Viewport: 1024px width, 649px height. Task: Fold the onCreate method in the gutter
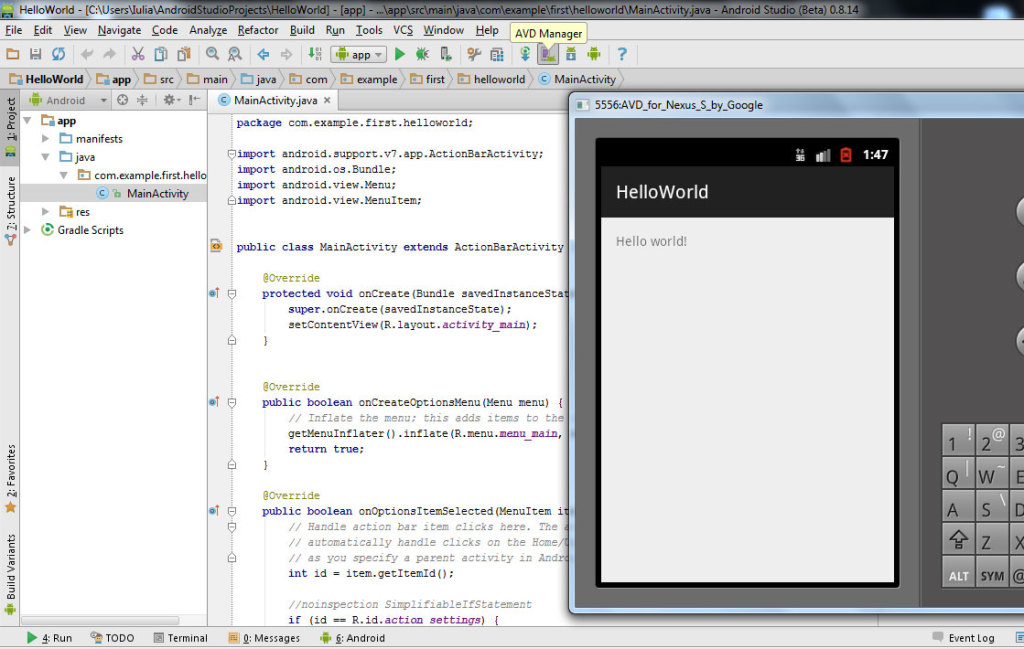click(x=232, y=294)
